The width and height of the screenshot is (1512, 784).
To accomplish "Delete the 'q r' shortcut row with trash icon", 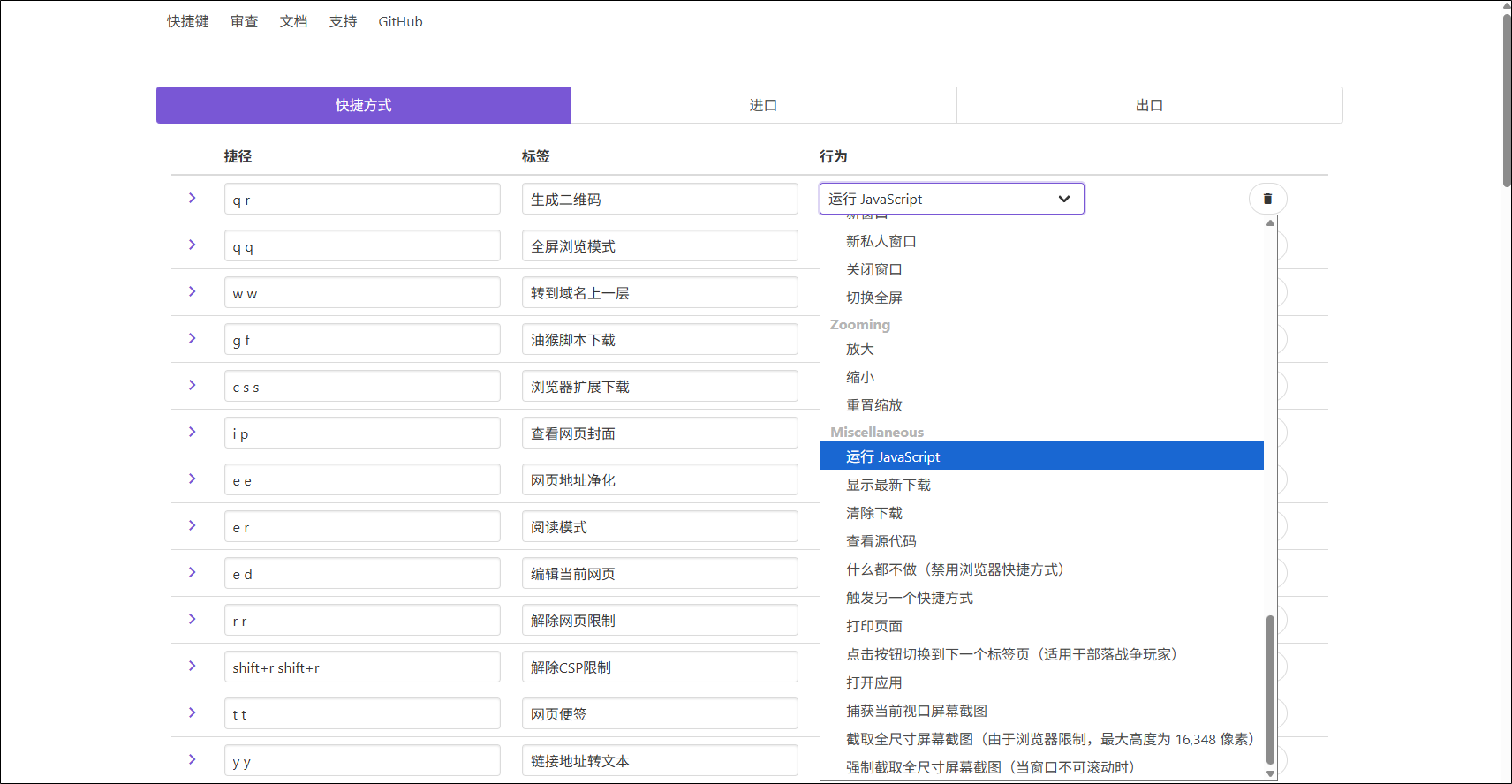I will pos(1267,199).
